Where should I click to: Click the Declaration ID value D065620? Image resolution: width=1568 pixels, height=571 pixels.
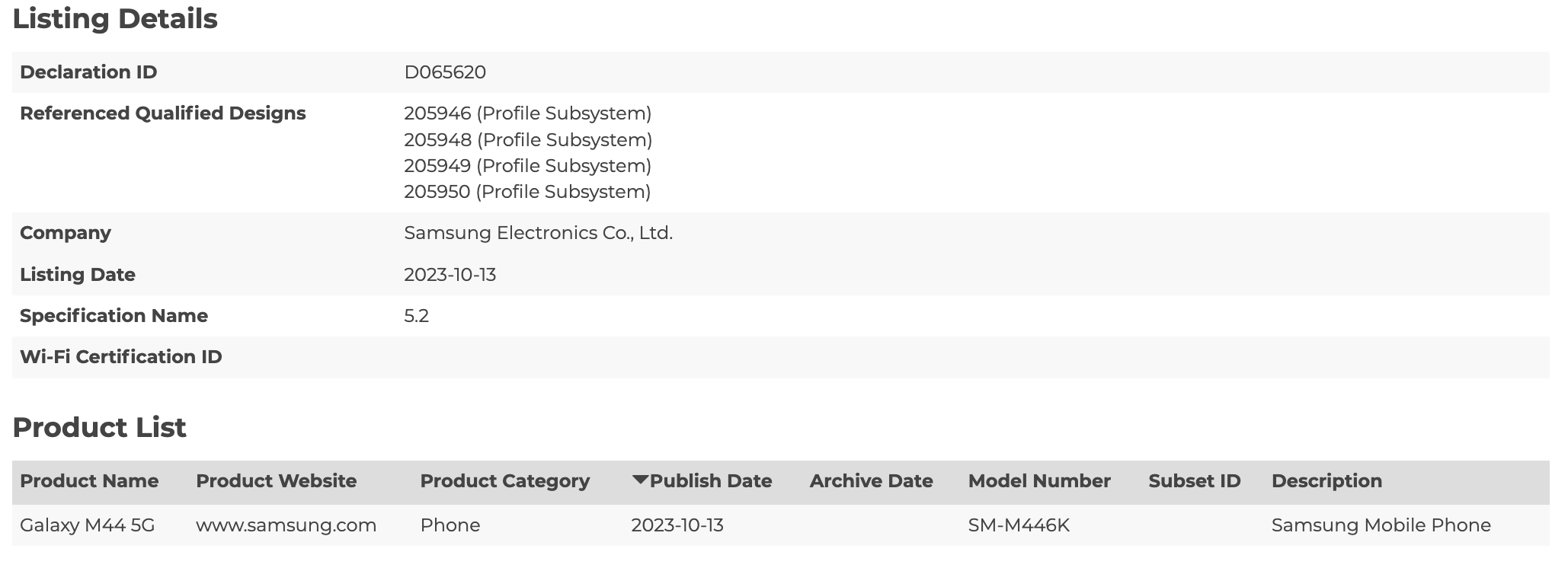(x=445, y=72)
